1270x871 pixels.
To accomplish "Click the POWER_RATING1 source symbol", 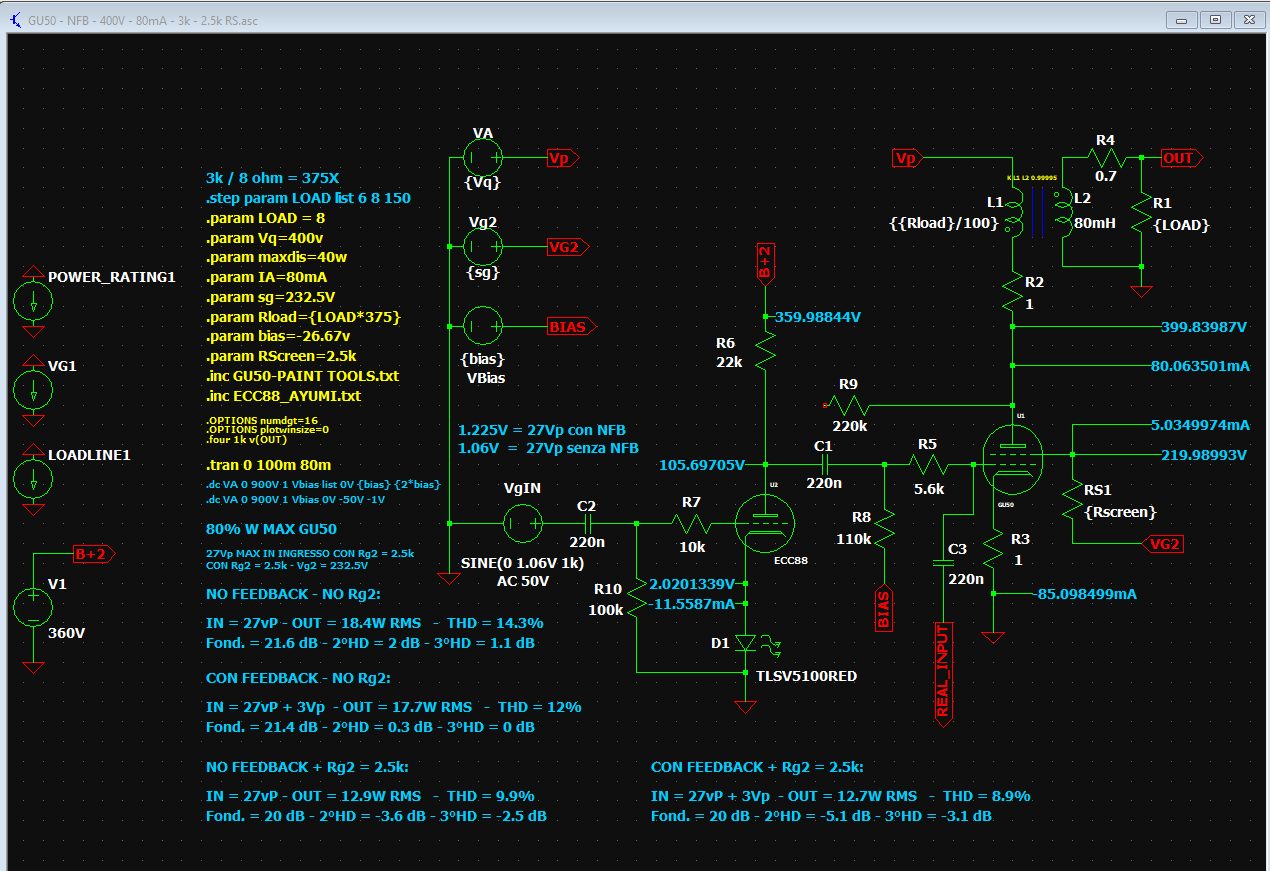I will (33, 301).
